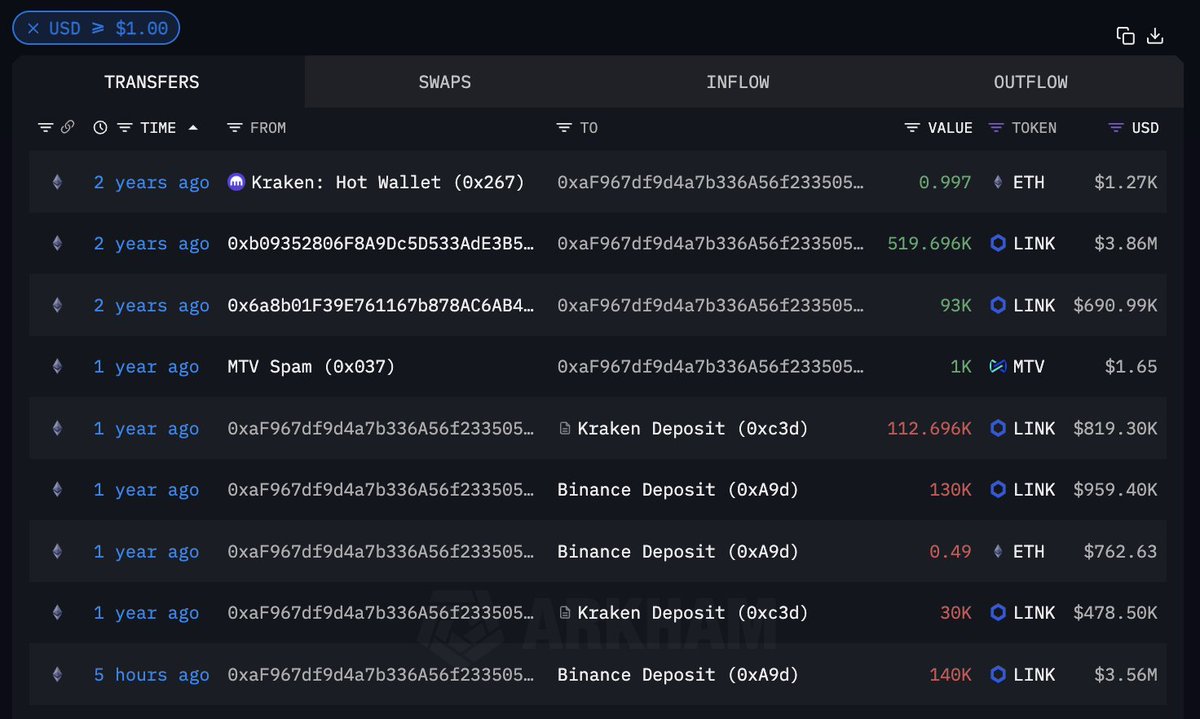The width and height of the screenshot is (1200, 719).
Task: Click Ethereum chain icon in 519.696K LINK row
Action: pyautogui.click(x=57, y=244)
